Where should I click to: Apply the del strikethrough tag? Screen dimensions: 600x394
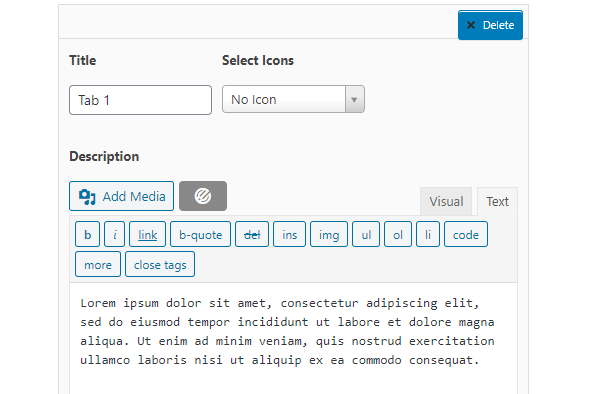tap(252, 234)
